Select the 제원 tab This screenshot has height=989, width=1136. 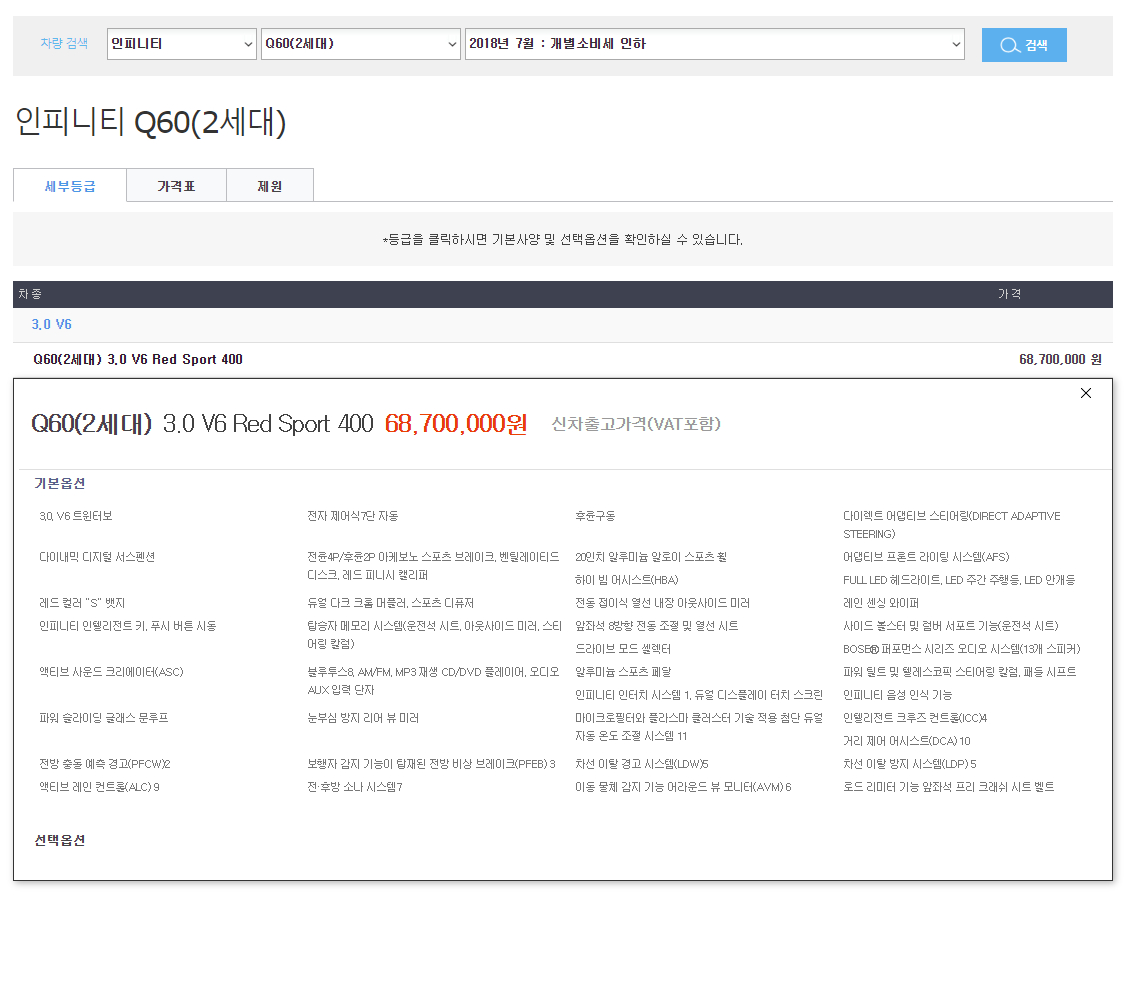270,186
